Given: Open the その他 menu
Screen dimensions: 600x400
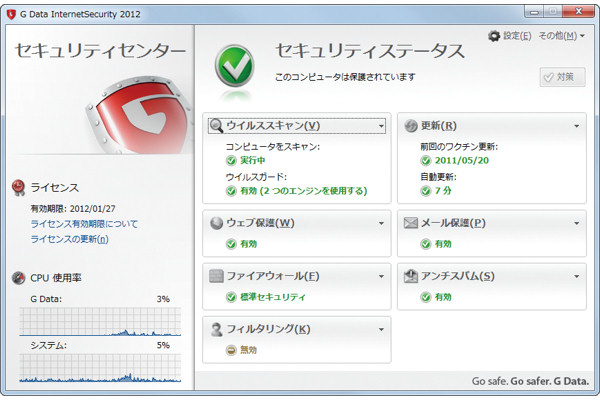Looking at the screenshot, I should click(x=560, y=36).
